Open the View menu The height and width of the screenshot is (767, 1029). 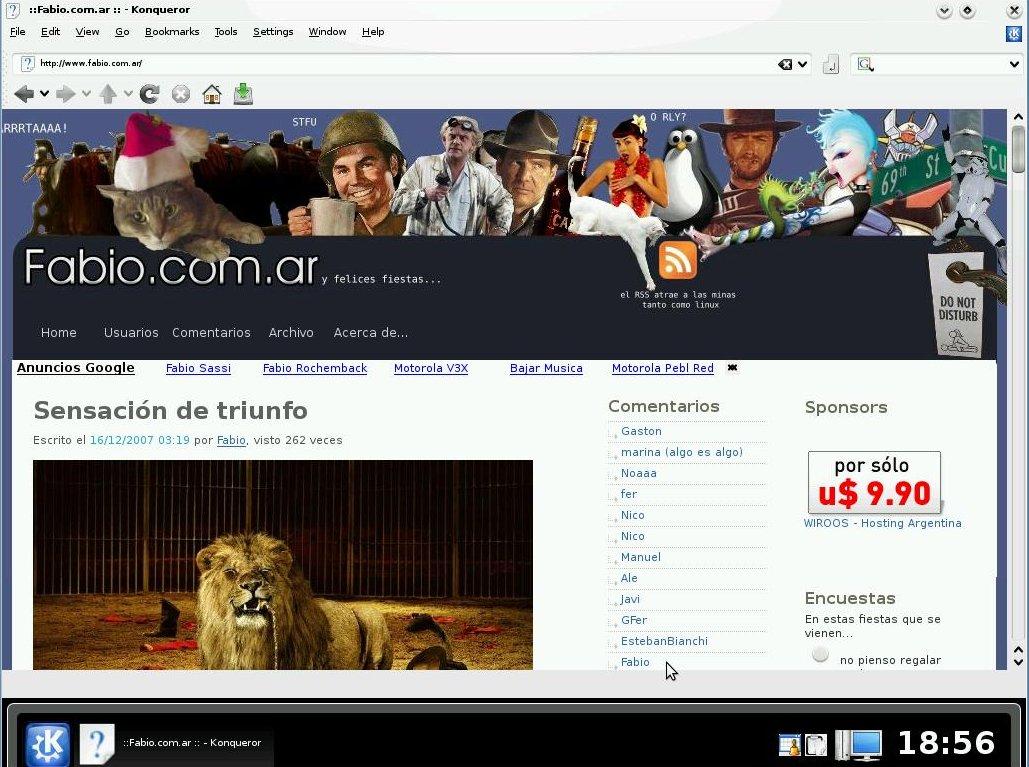[87, 31]
